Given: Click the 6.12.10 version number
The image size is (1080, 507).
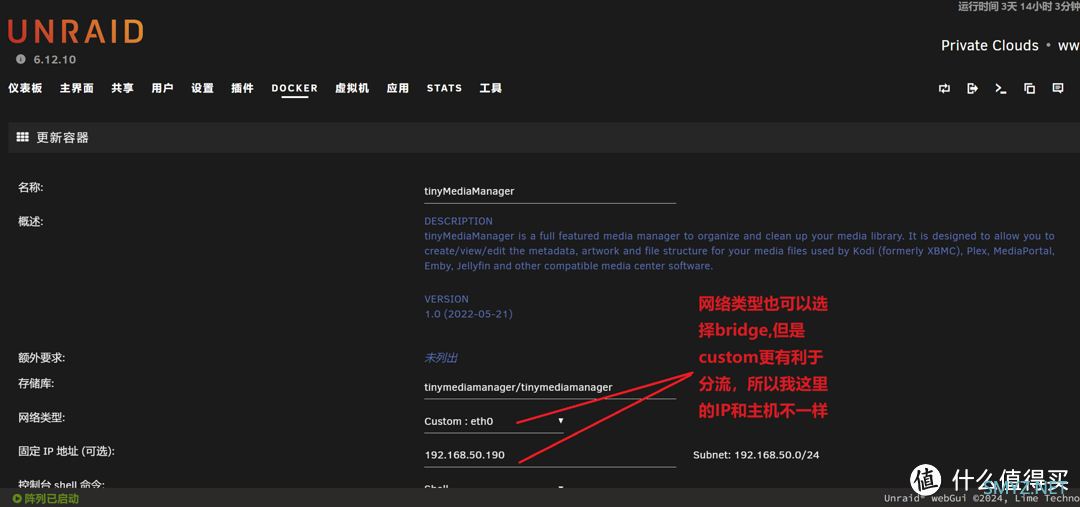Looking at the screenshot, I should click(x=54, y=60).
